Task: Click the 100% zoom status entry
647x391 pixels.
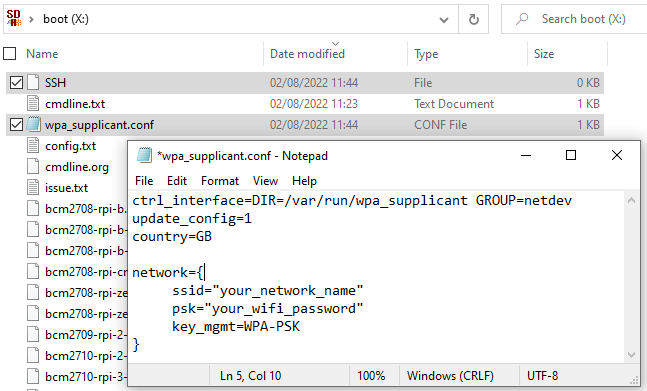Action: [x=371, y=376]
